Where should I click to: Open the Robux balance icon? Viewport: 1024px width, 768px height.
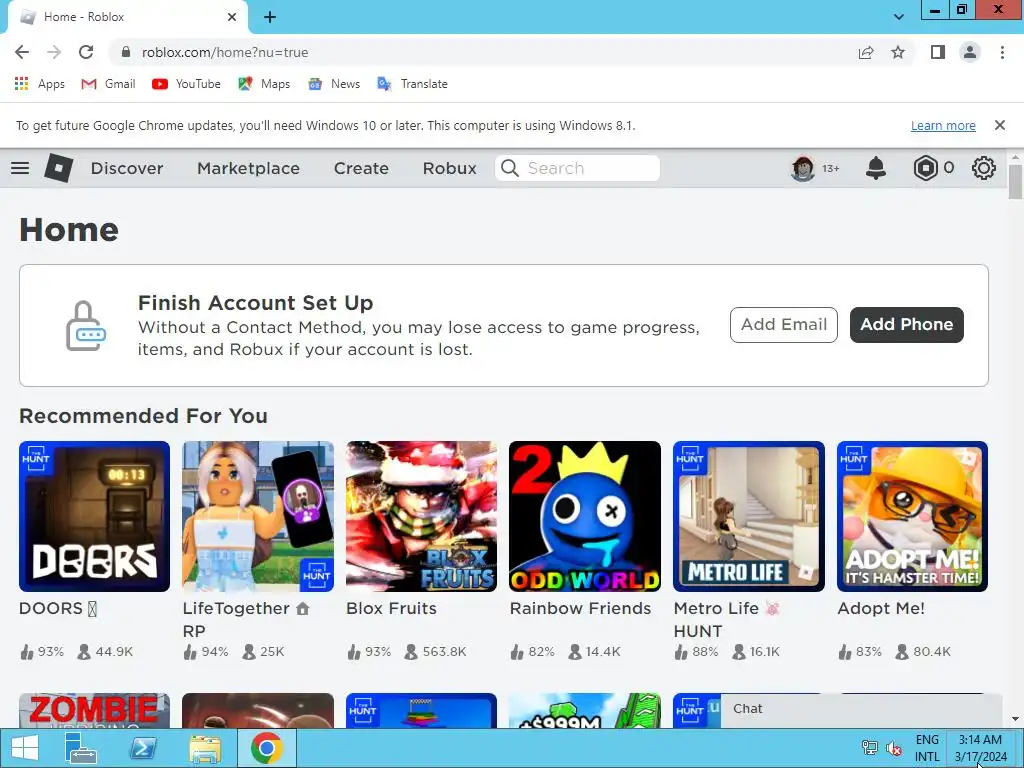925,168
